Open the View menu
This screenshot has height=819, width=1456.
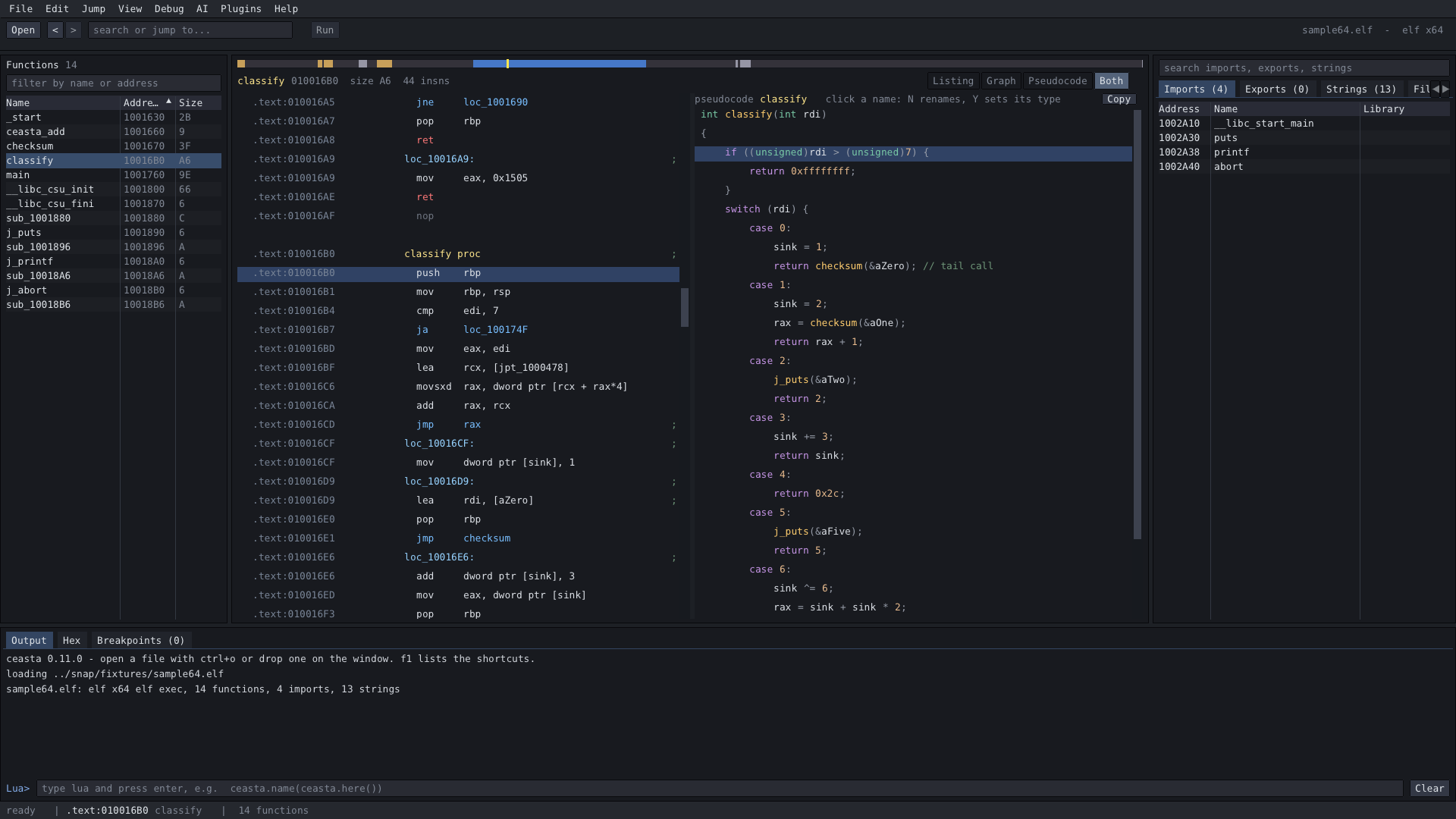(x=130, y=9)
